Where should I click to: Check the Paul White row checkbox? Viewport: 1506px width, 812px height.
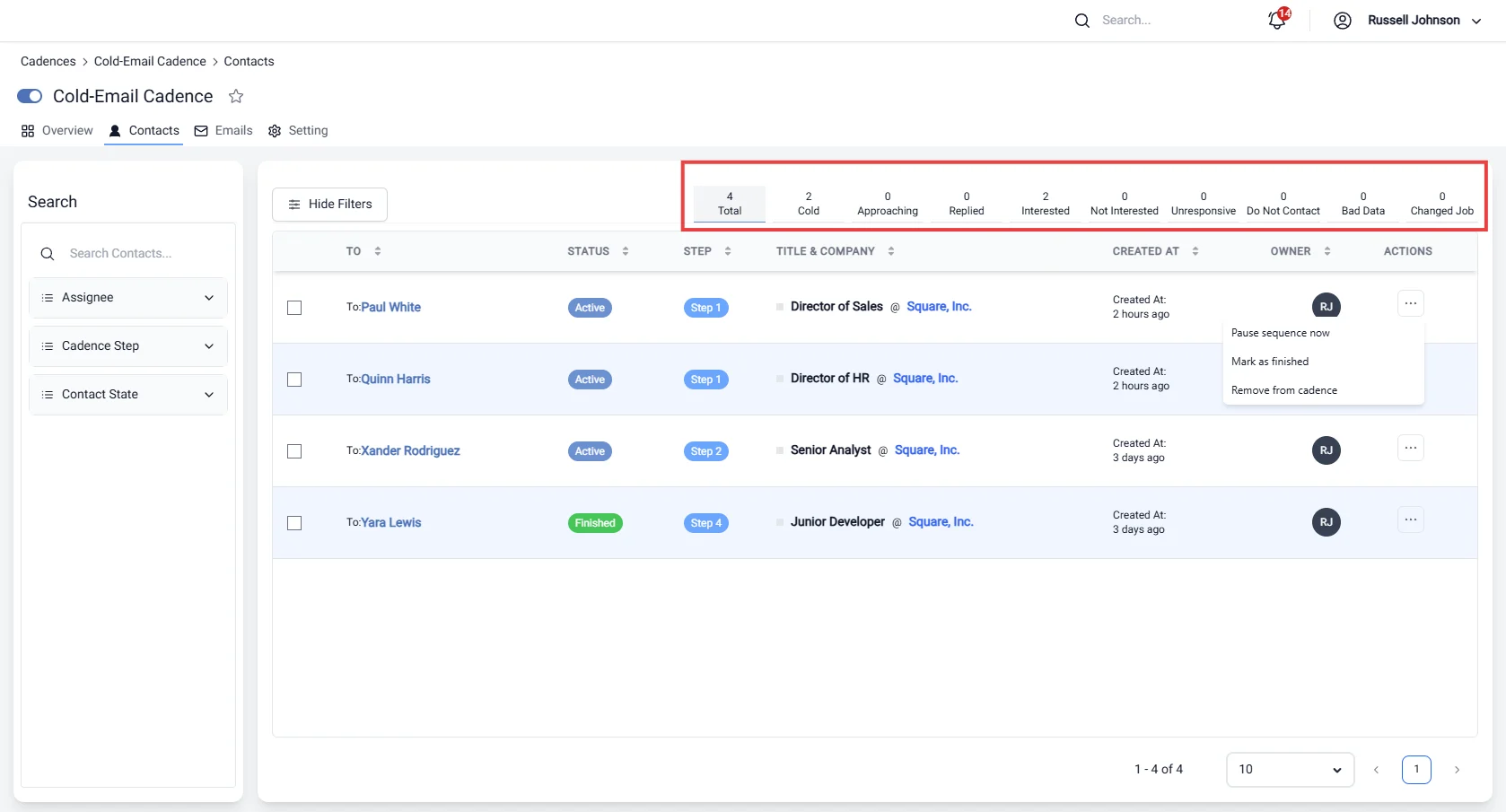pyautogui.click(x=294, y=308)
